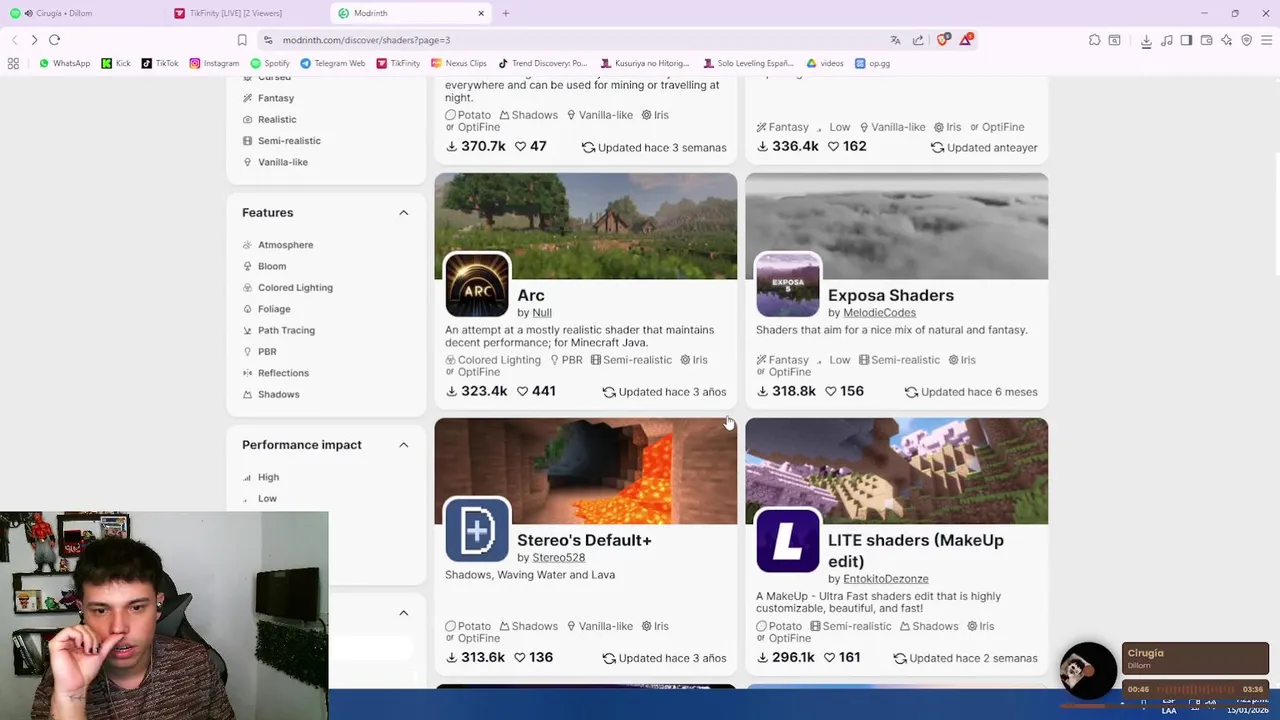Open the Kick bookmark
This screenshot has height=720, width=1280.
click(x=116, y=63)
